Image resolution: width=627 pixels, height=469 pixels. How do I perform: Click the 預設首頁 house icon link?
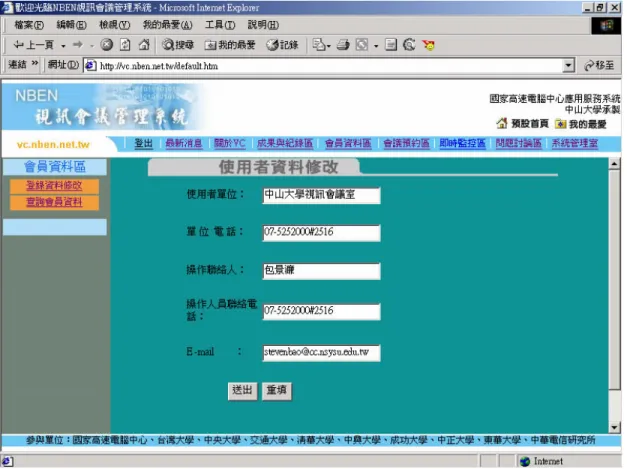[x=501, y=123]
